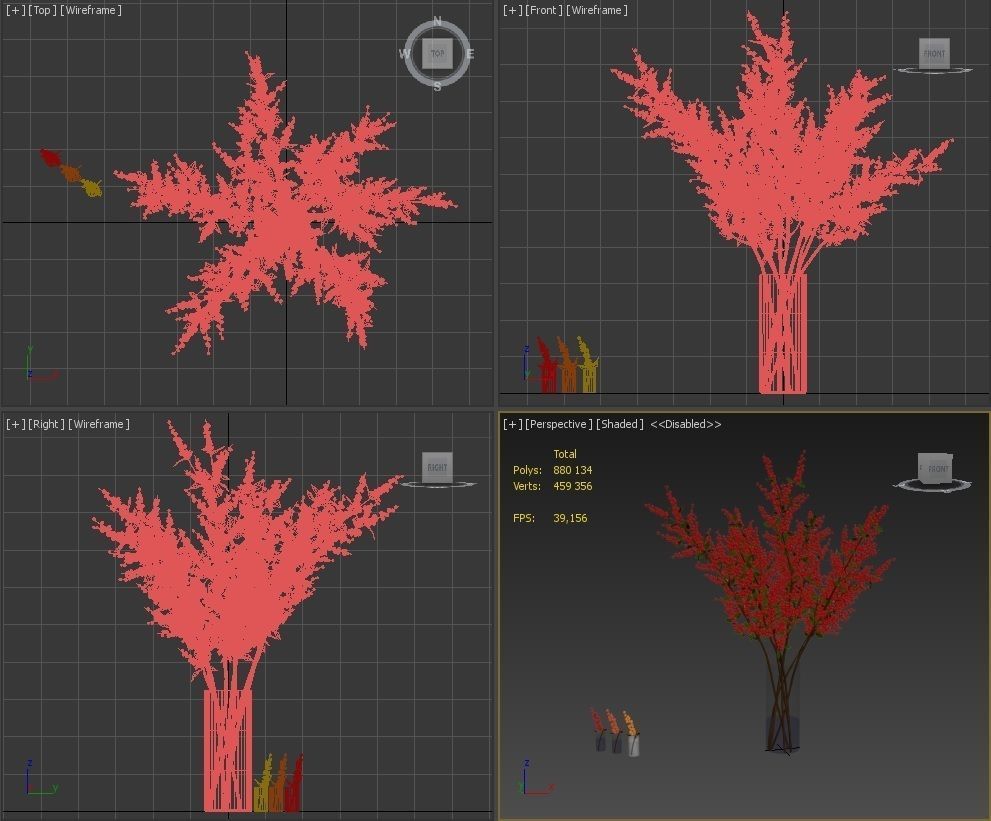Open the [Shaded] shading mode menu
This screenshot has height=821, width=991.
tap(619, 424)
